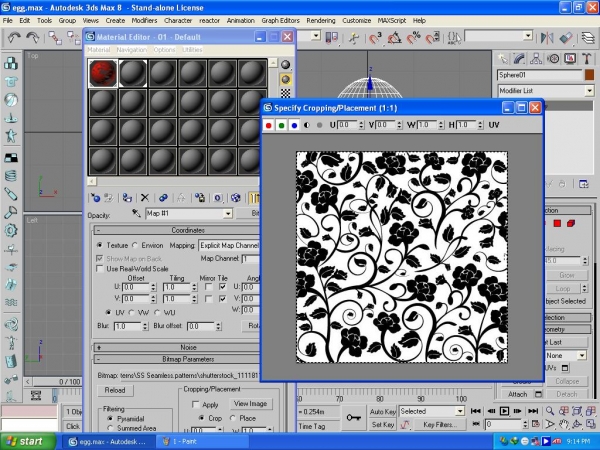Open Material Editor Utilities menu
The image size is (600, 450).
[192, 50]
